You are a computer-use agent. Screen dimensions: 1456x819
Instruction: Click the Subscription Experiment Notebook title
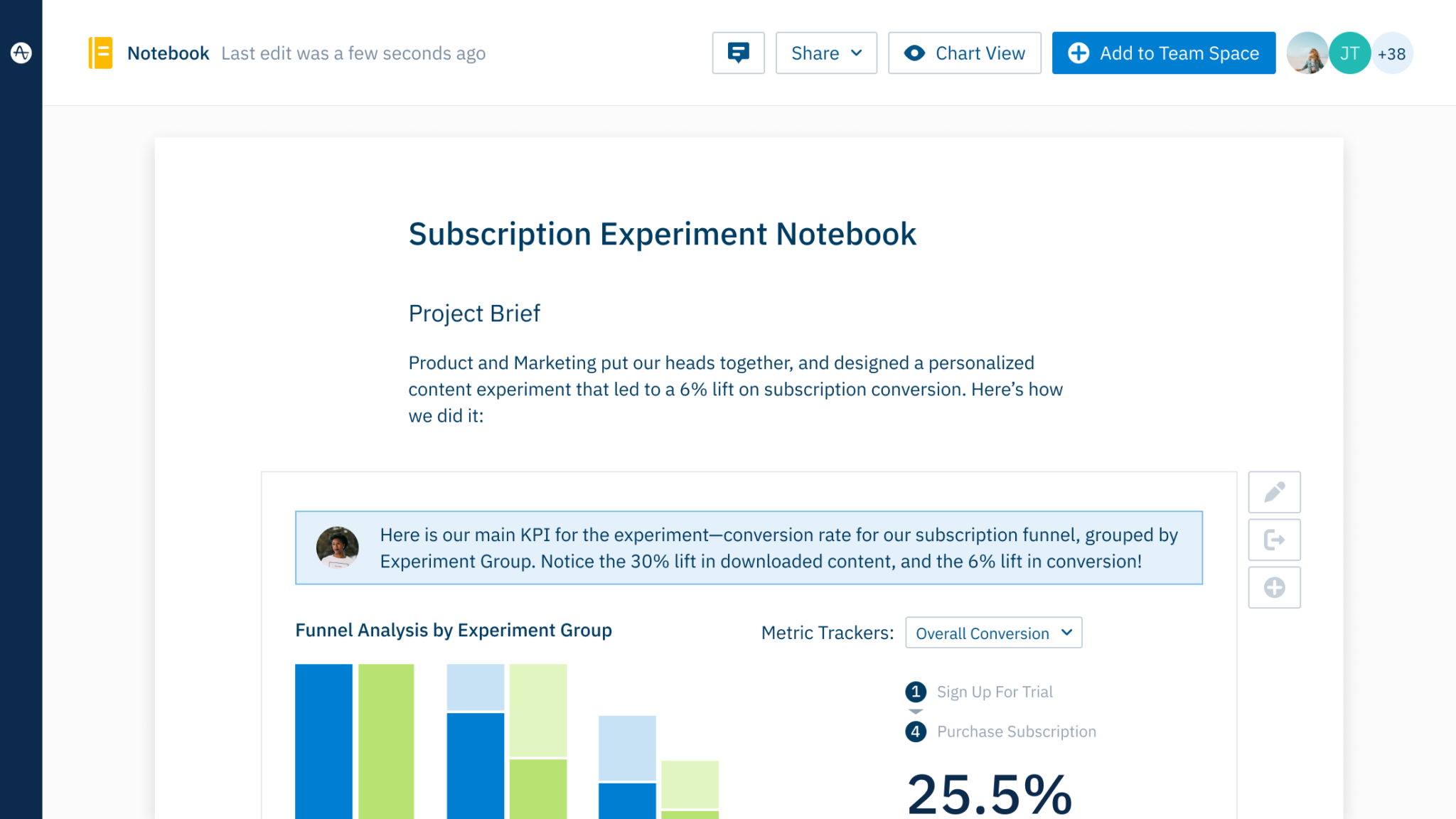pyautogui.click(x=662, y=234)
